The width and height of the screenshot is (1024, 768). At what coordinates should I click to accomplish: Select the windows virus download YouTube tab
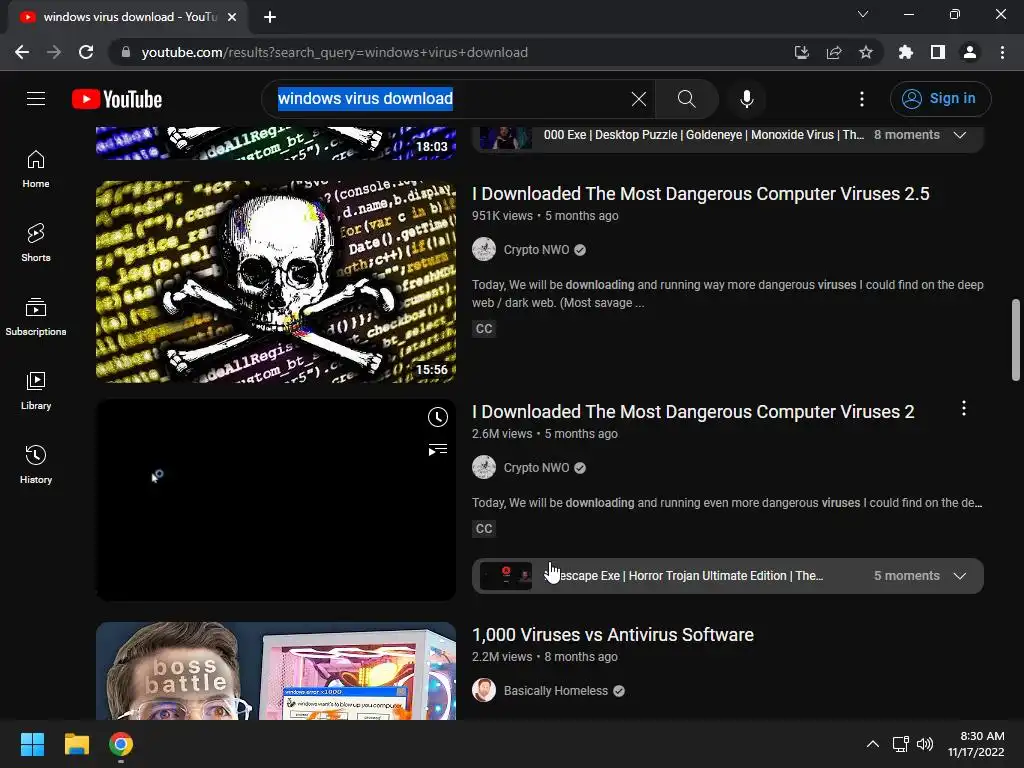click(127, 17)
